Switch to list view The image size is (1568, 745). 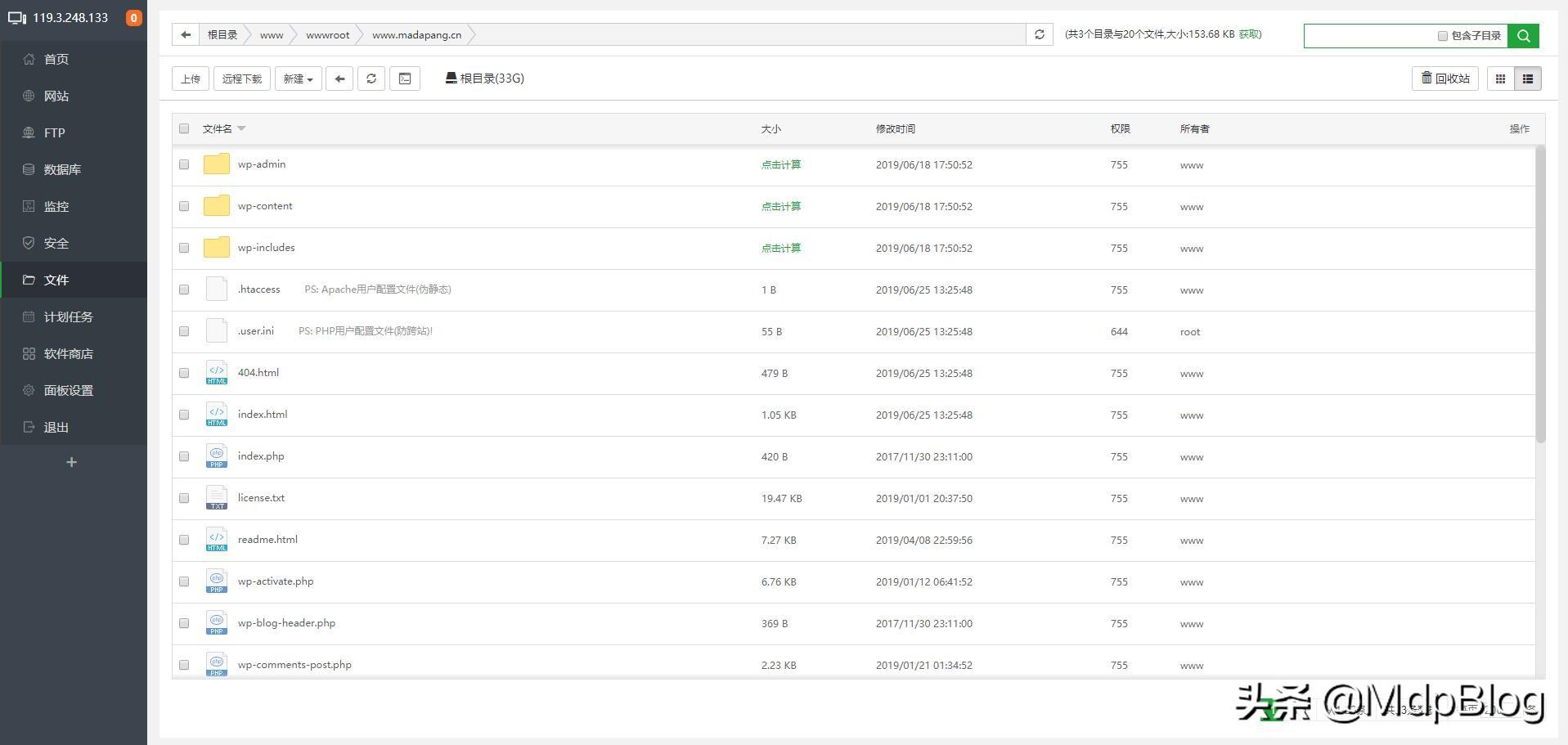tap(1527, 79)
